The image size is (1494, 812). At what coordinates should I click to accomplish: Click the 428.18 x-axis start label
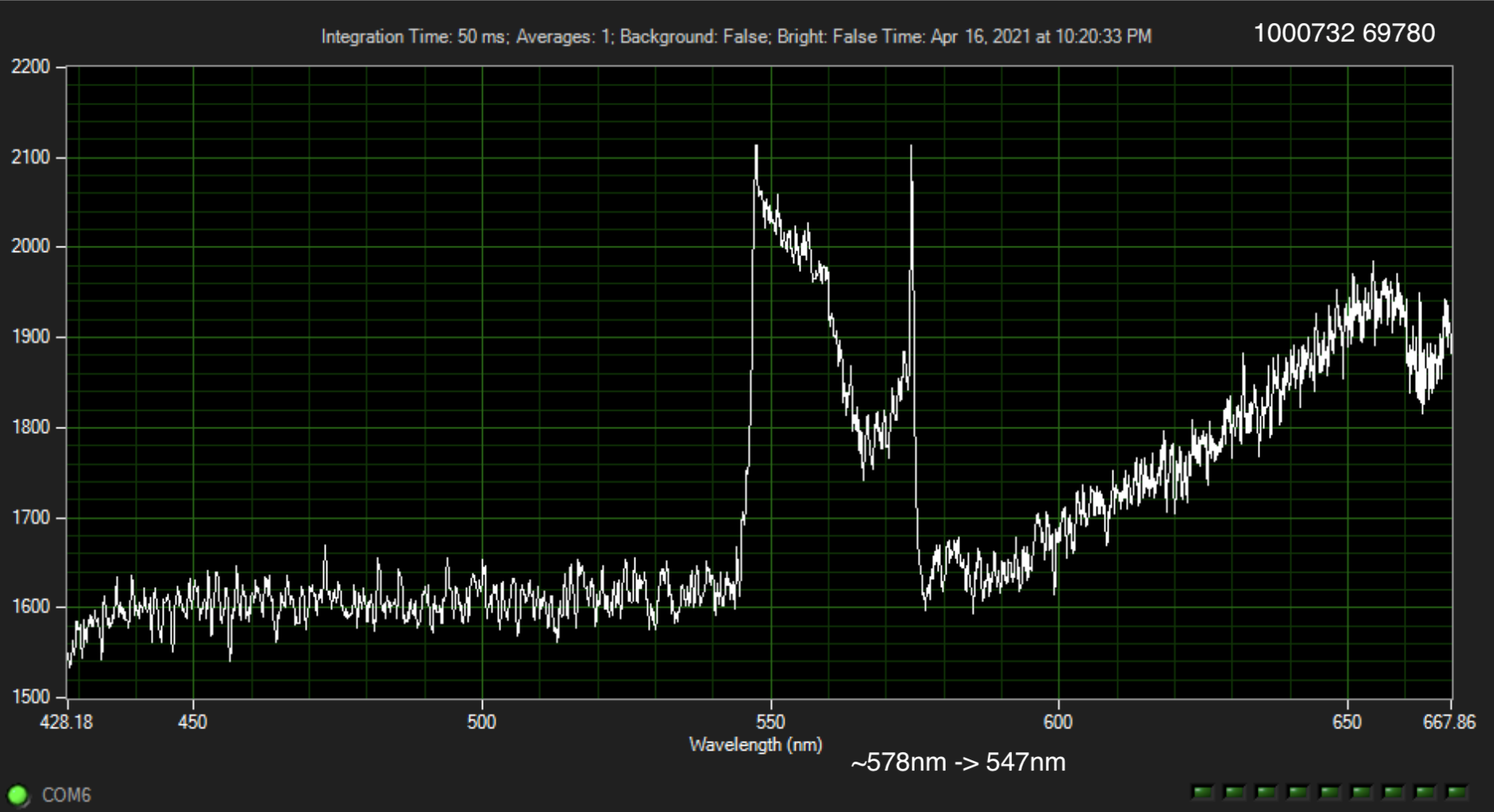pos(66,722)
